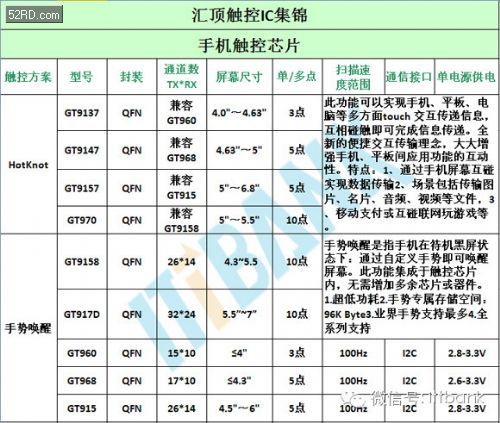The image size is (500, 423).
Task: Click the 32*24 channel count cell
Action: click(x=182, y=314)
